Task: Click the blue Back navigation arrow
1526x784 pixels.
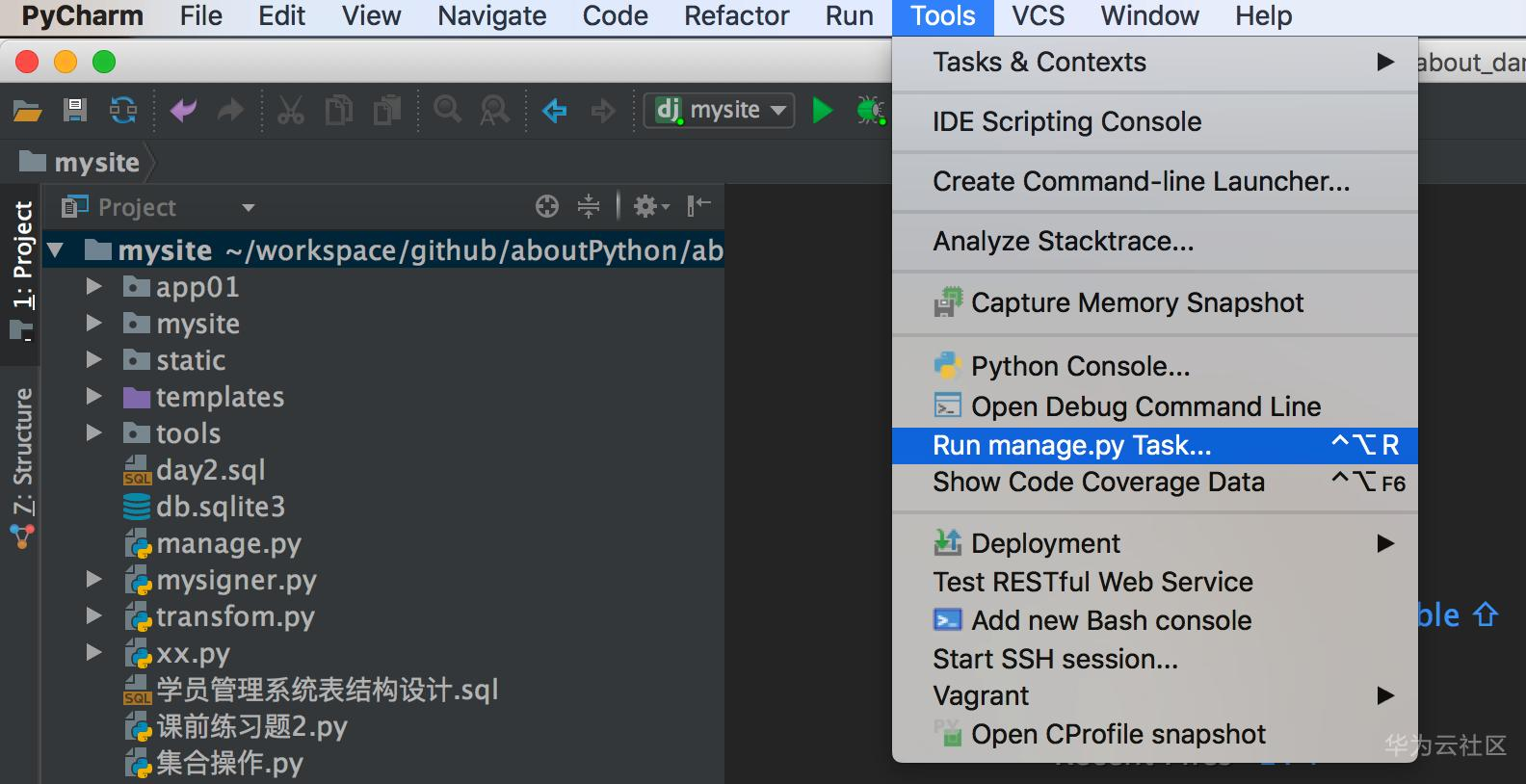Action: tap(554, 111)
